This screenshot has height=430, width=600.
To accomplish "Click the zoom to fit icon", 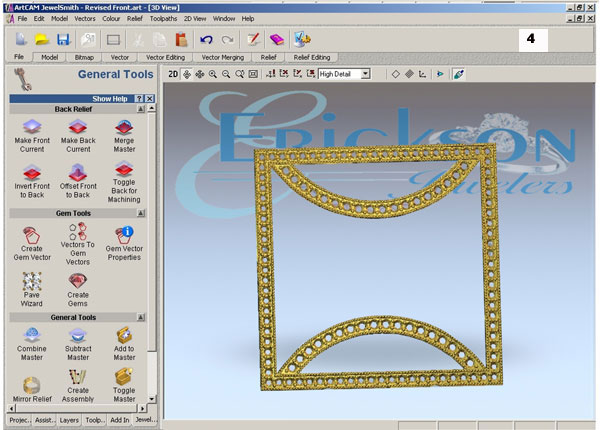I will tap(253, 74).
